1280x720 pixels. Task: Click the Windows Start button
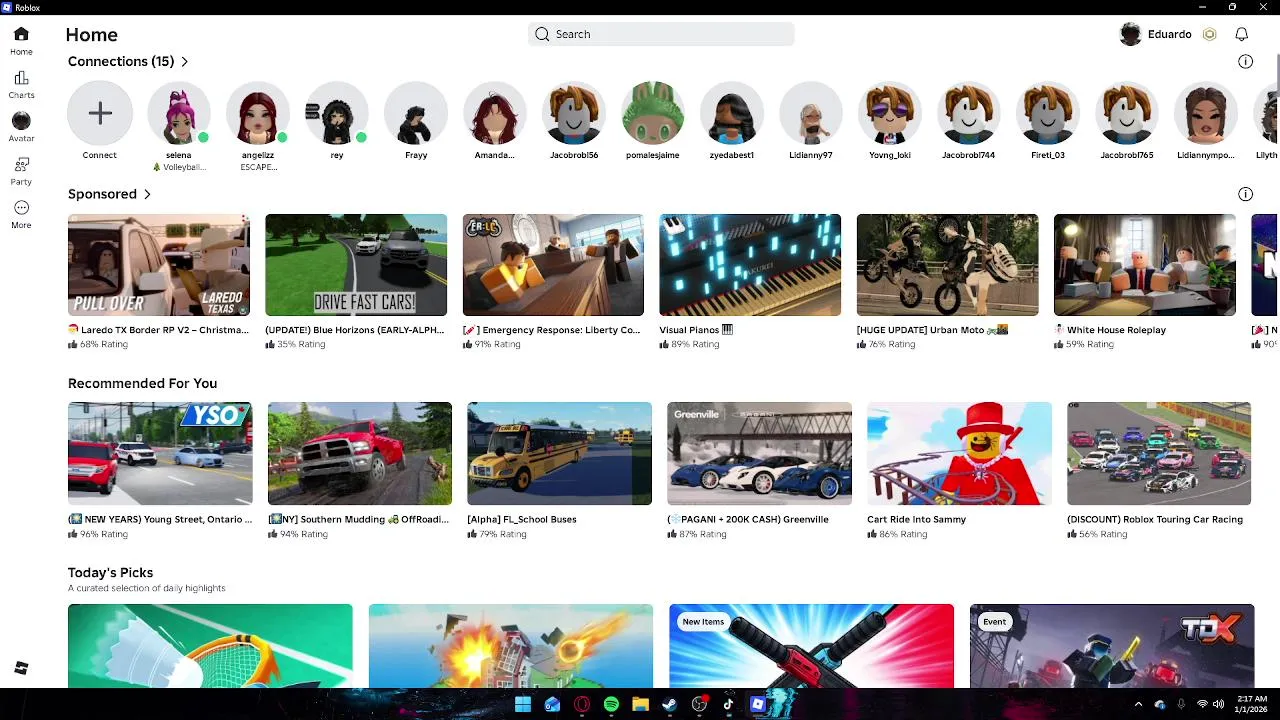(523, 705)
